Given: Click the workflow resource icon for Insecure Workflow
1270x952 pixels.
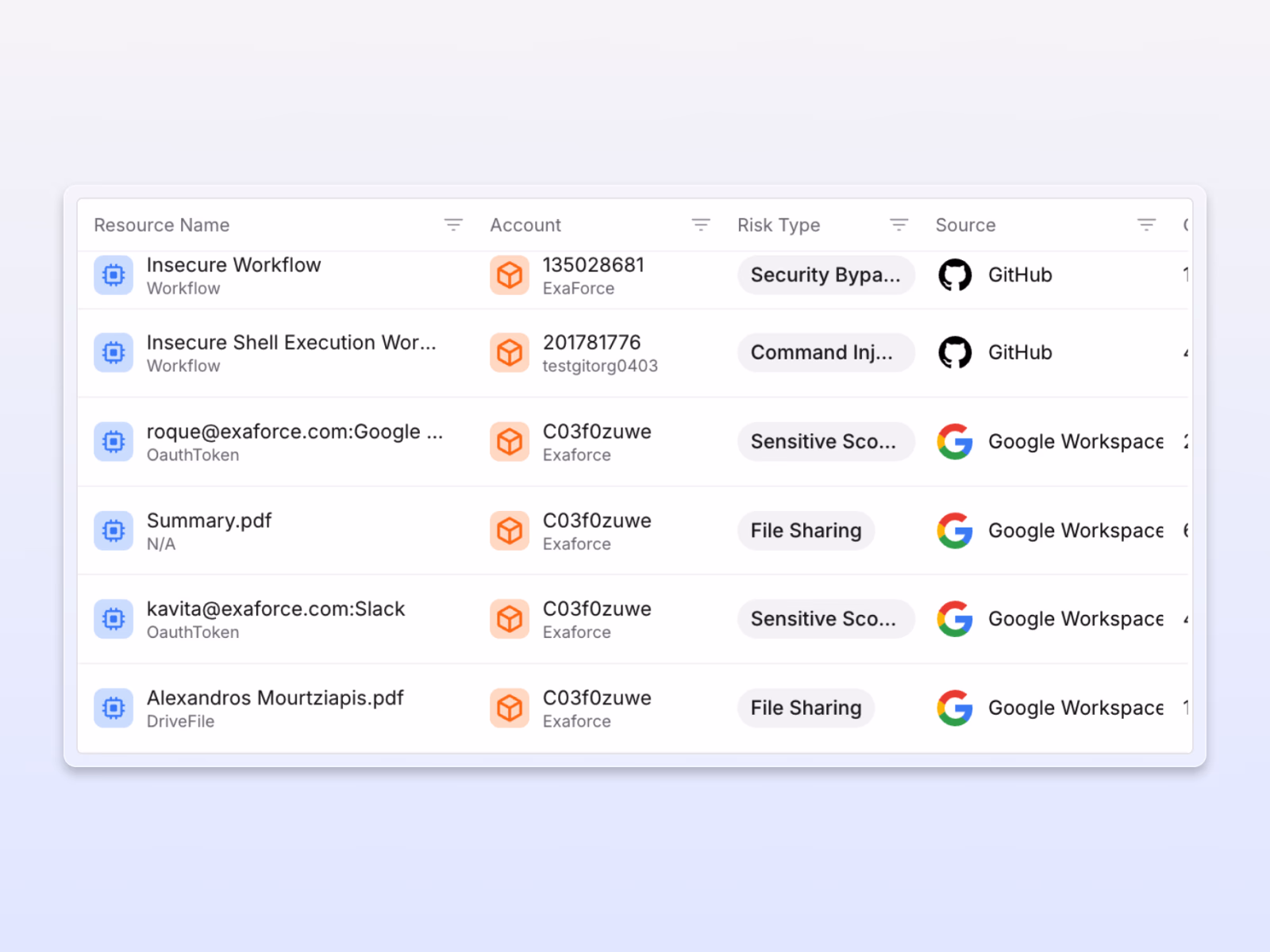Looking at the screenshot, I should (x=114, y=275).
